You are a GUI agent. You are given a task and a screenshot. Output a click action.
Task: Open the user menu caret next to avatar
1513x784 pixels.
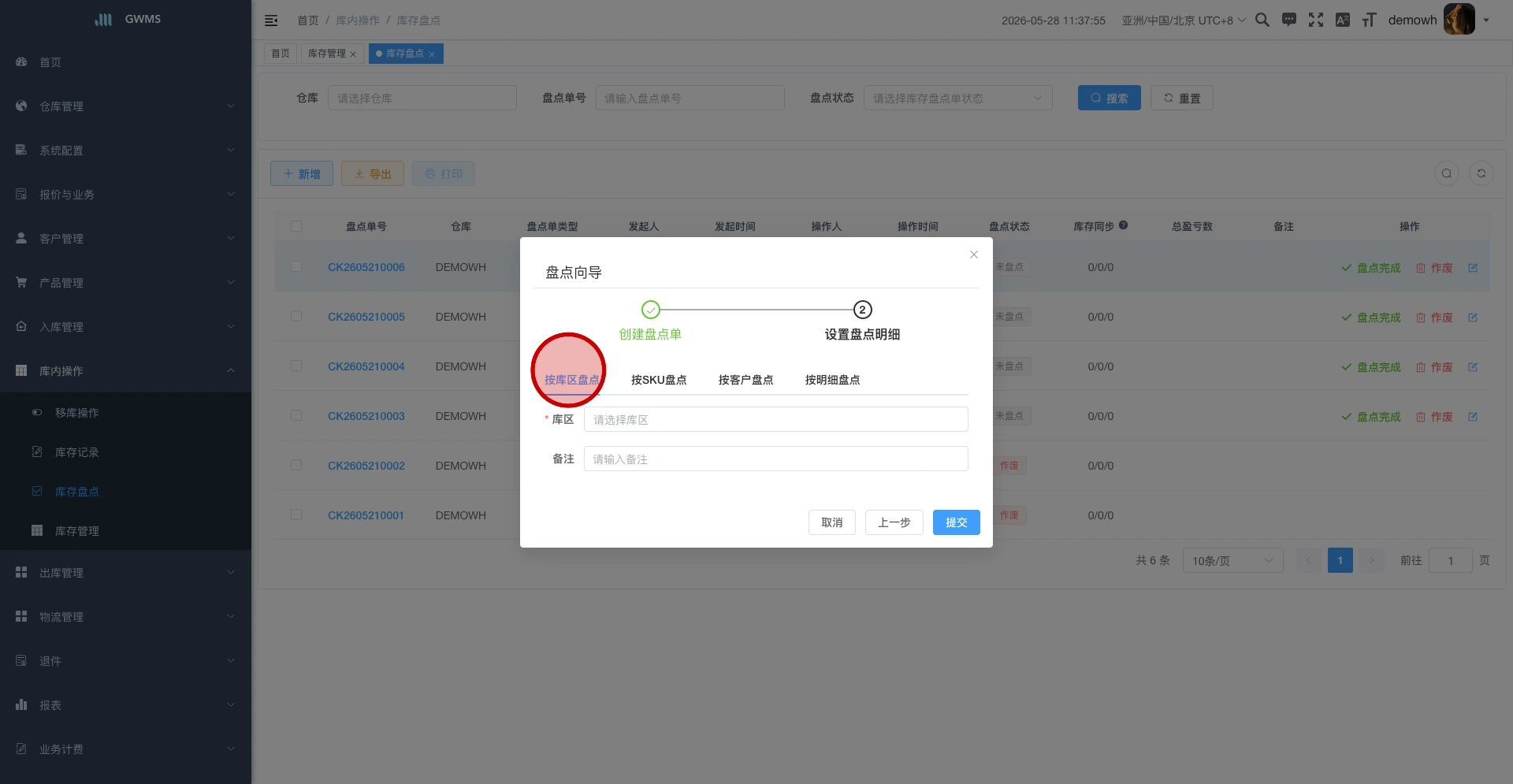click(1486, 20)
